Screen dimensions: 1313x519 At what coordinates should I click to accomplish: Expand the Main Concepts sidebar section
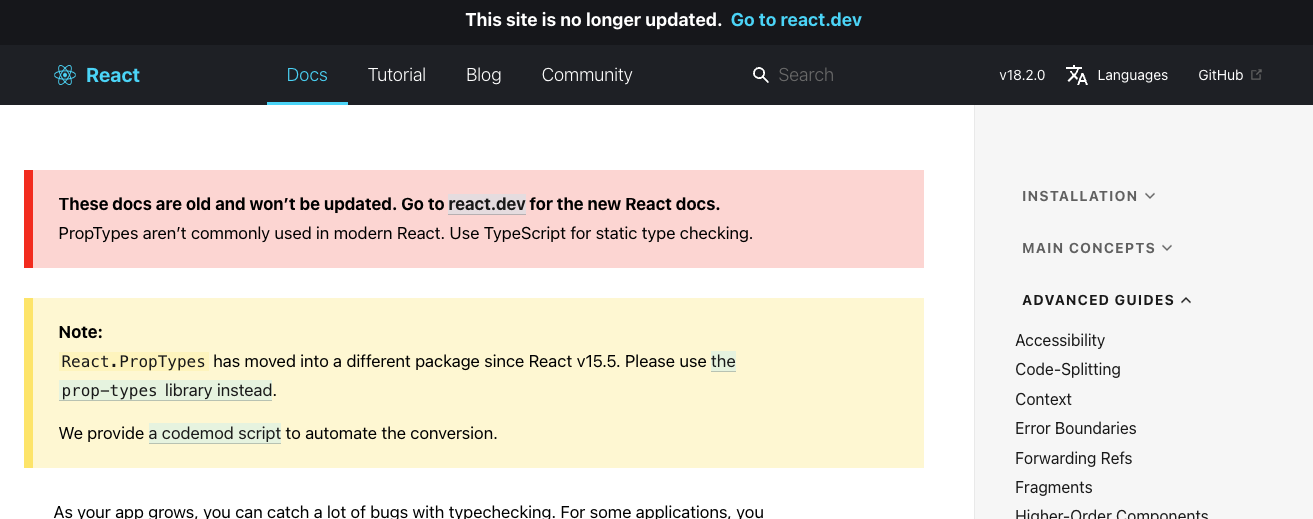pos(1098,248)
